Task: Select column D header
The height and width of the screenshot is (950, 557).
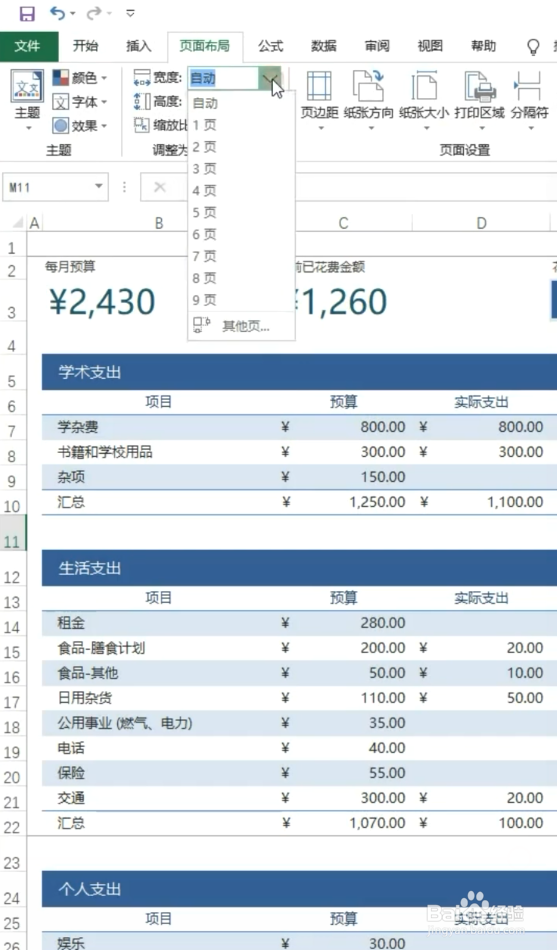Action: tap(481, 223)
